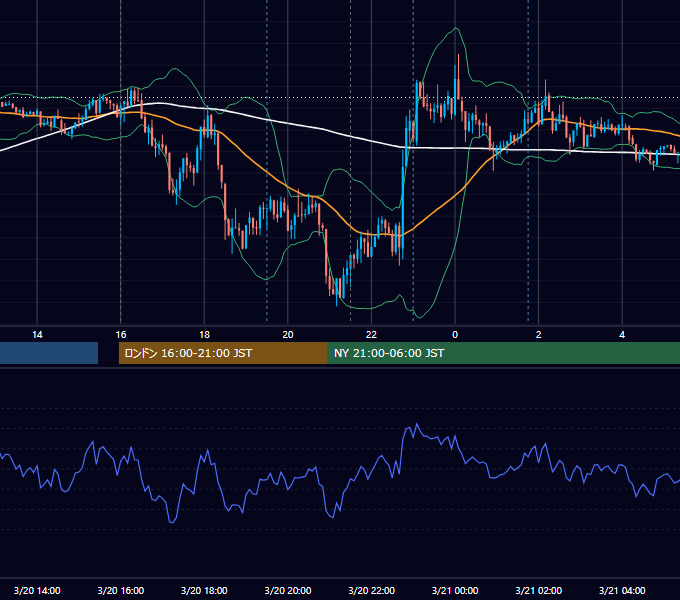Click the 3/20 22:00 date label

[372, 590]
